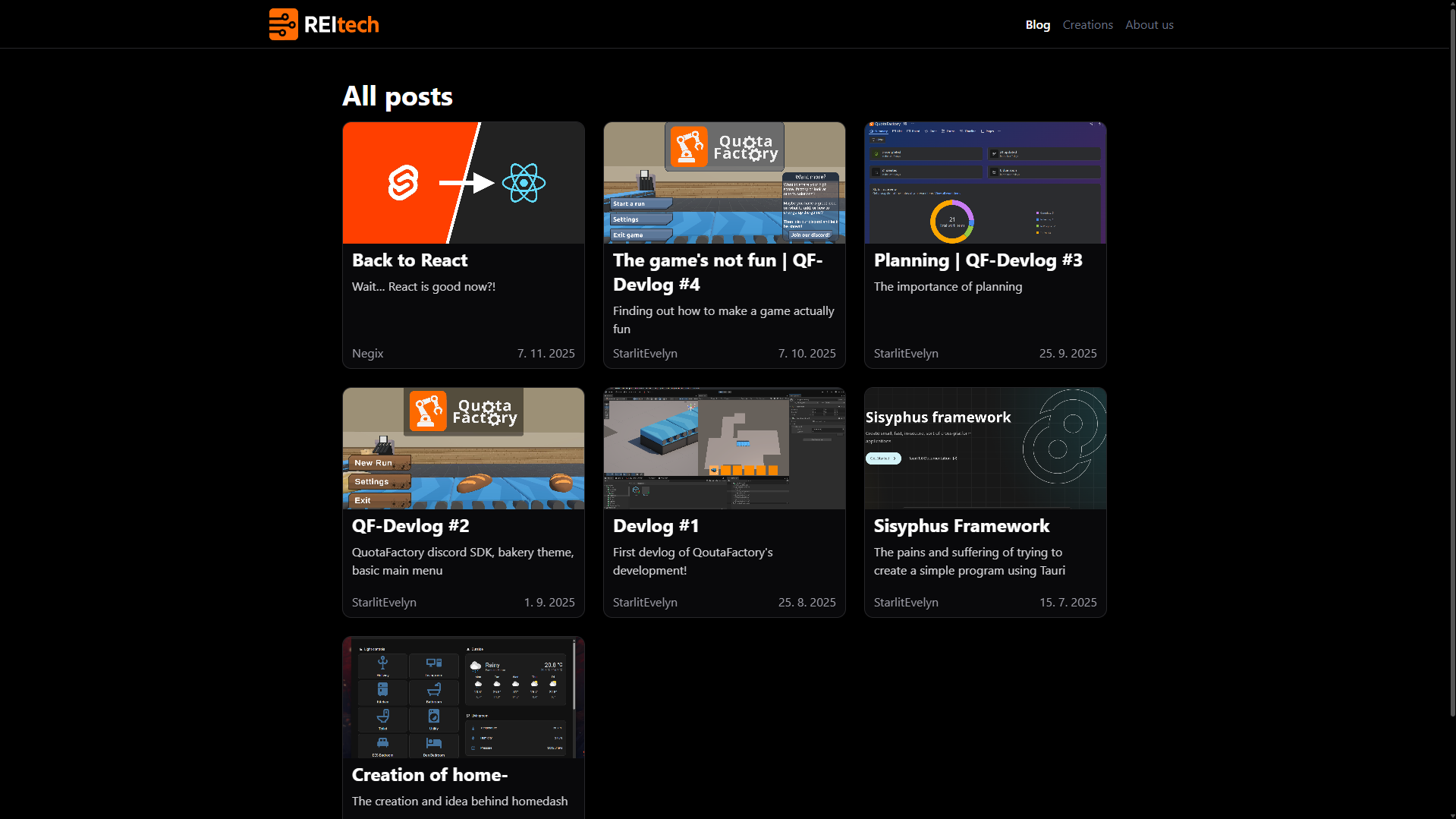
Task: Go to the Creations page
Action: pos(1087,24)
